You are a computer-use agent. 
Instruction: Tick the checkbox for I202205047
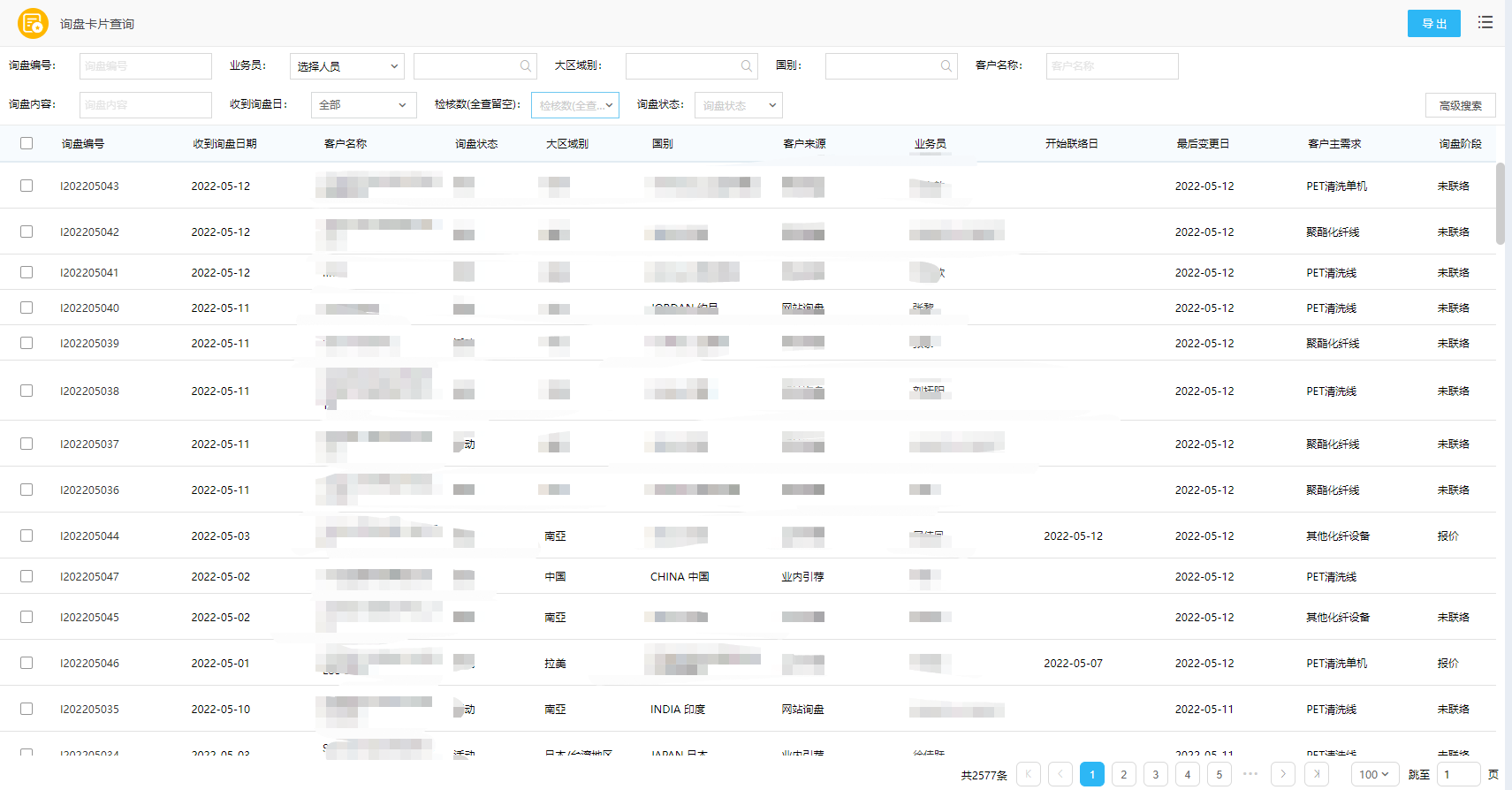[x=27, y=576]
